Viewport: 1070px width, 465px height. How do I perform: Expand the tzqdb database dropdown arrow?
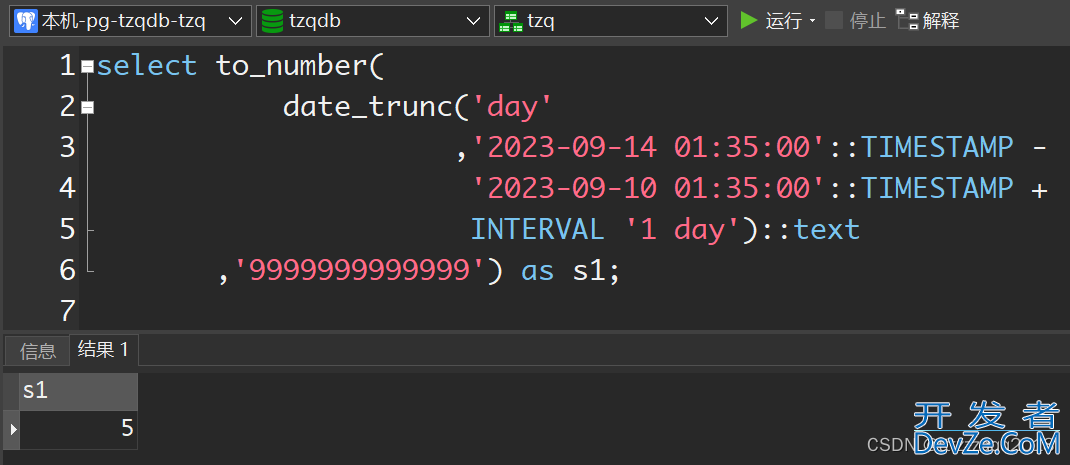[473, 21]
